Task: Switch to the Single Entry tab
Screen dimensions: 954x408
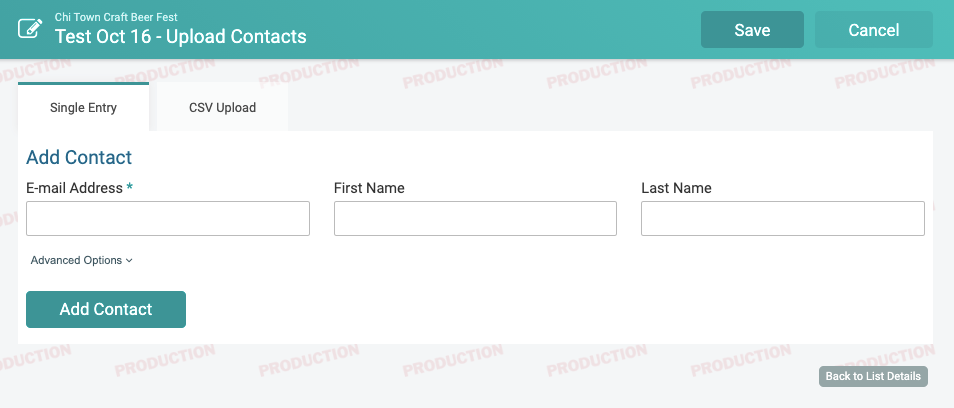Action: (83, 107)
